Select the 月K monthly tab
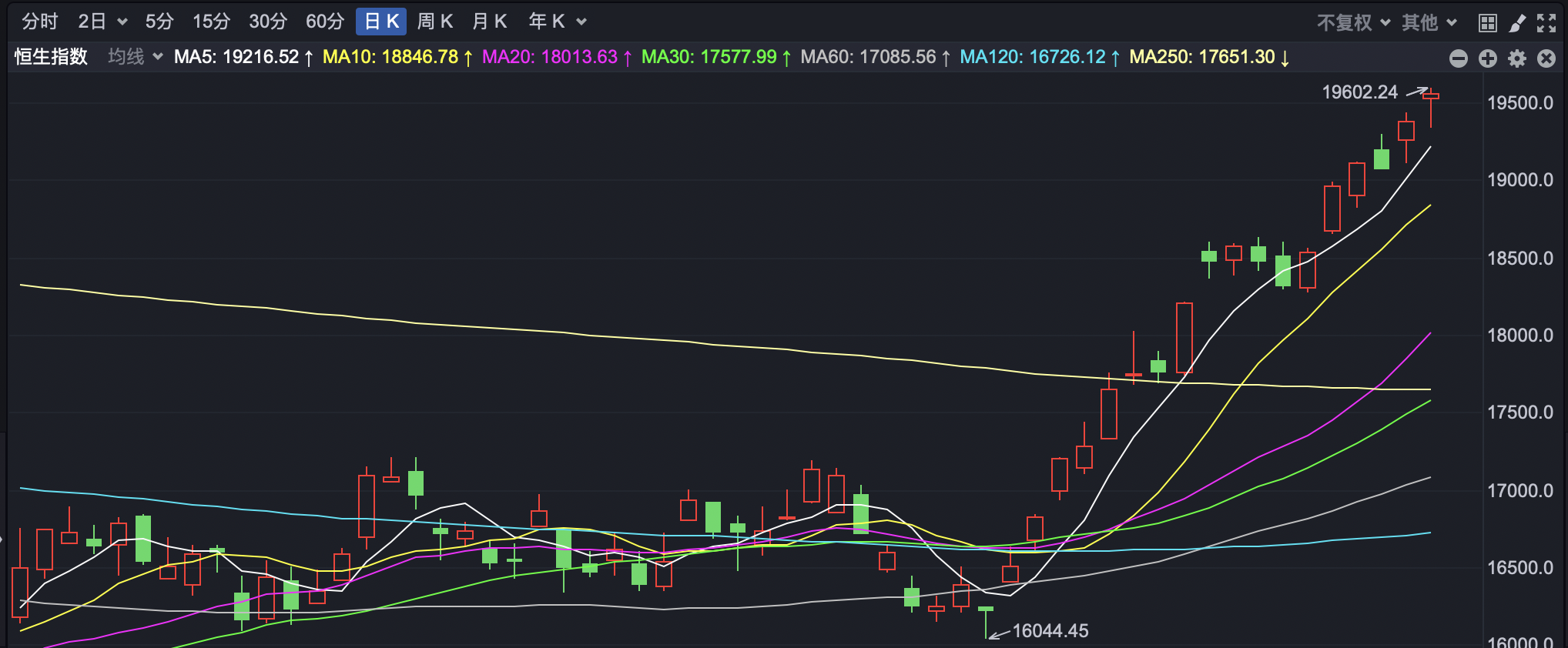 pos(489,22)
